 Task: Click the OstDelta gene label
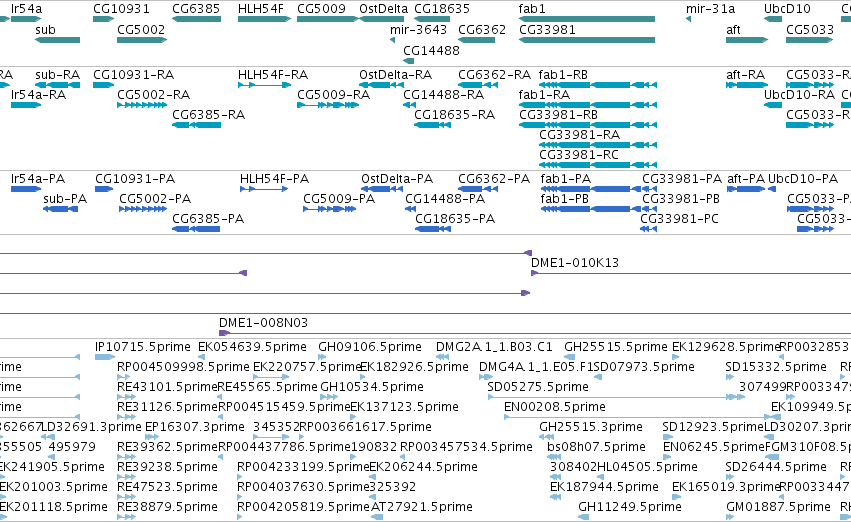tap(384, 9)
